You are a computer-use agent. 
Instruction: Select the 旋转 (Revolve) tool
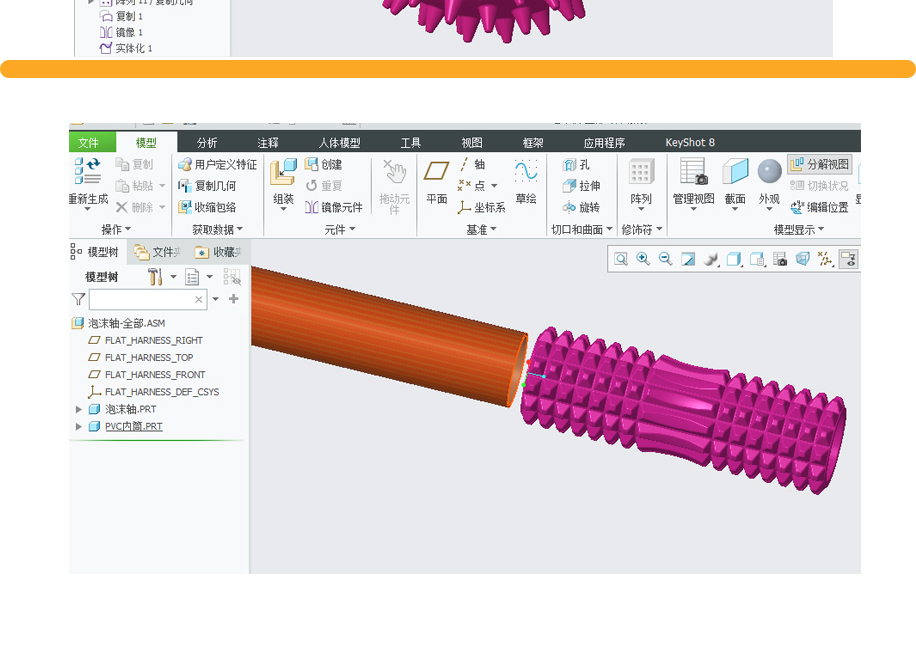click(x=582, y=207)
